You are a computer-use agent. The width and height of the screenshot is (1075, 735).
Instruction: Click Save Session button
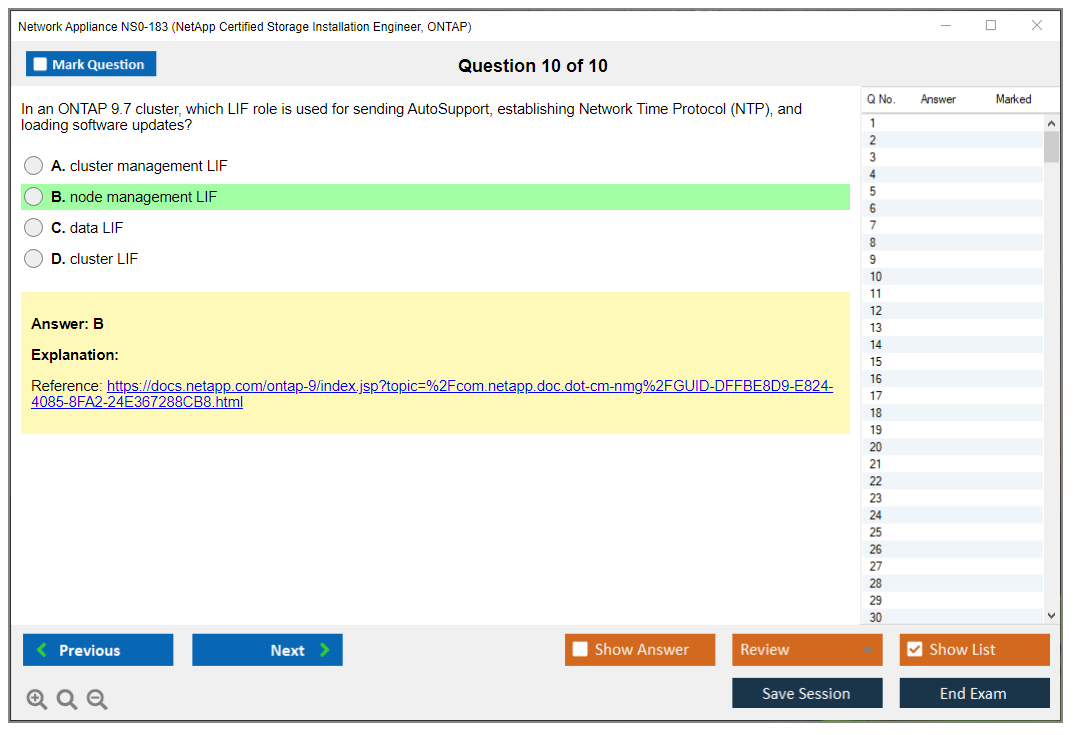pyautogui.click(x=806, y=693)
